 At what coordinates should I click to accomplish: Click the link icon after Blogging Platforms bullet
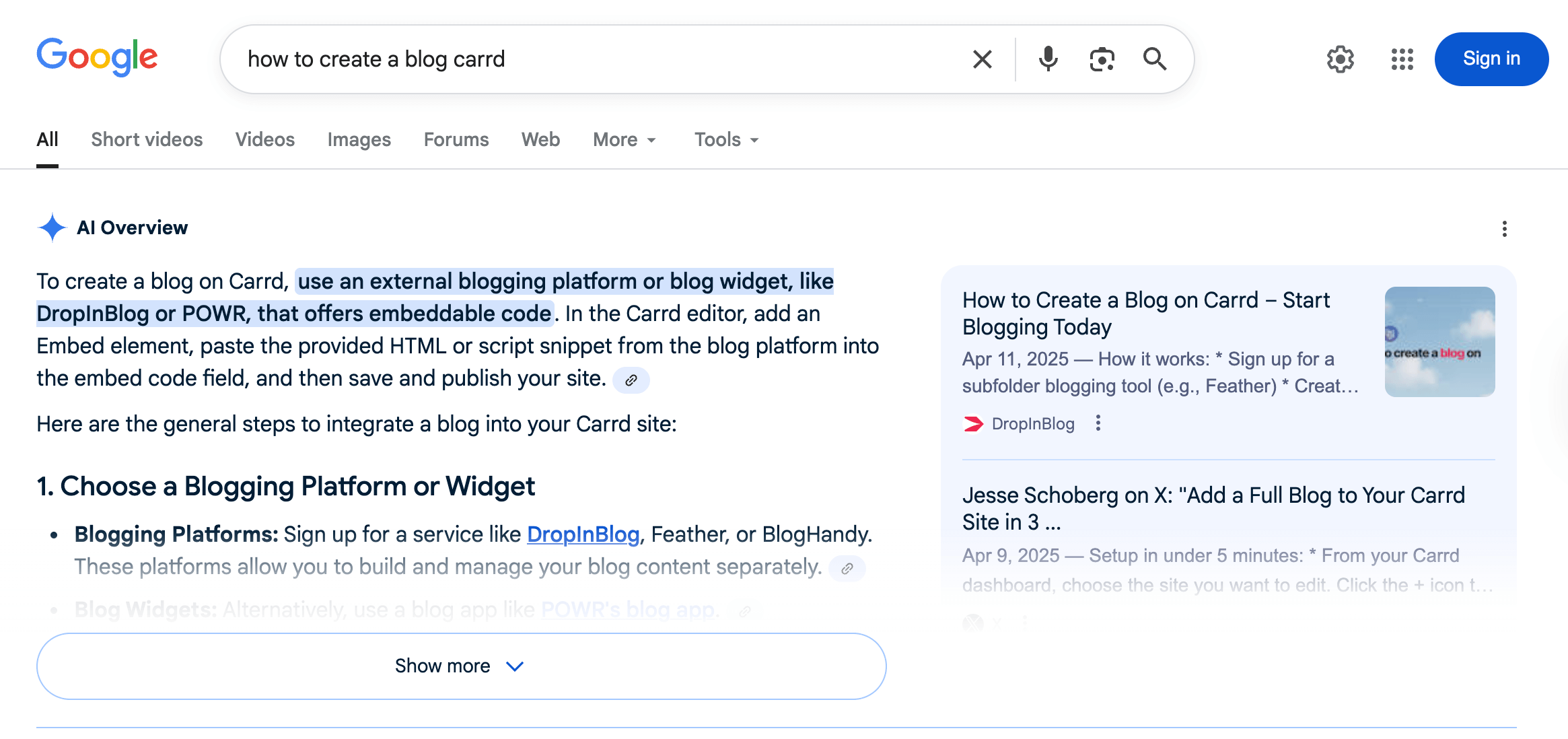coord(847,569)
